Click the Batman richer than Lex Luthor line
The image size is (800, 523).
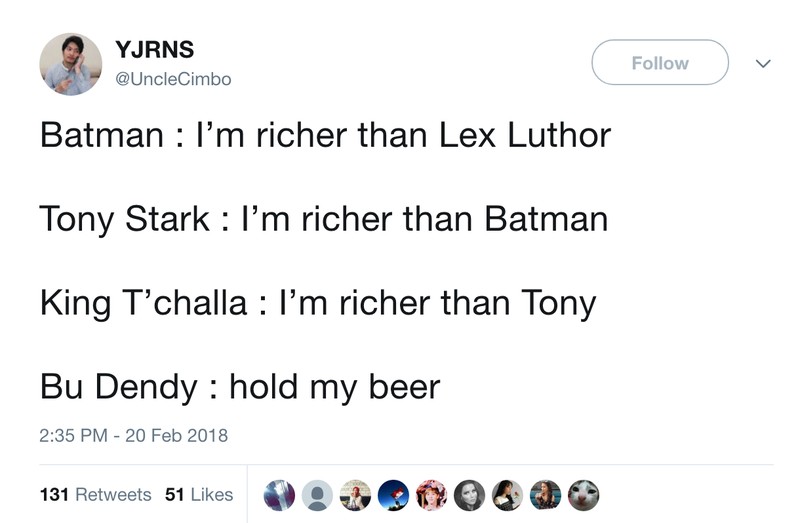[x=325, y=134]
